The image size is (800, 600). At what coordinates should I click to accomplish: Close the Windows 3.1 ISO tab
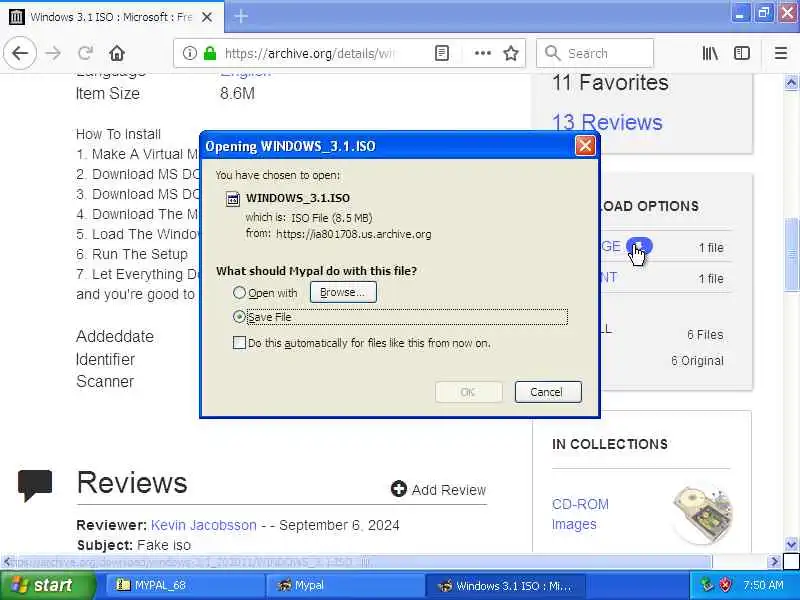pyautogui.click(x=207, y=17)
